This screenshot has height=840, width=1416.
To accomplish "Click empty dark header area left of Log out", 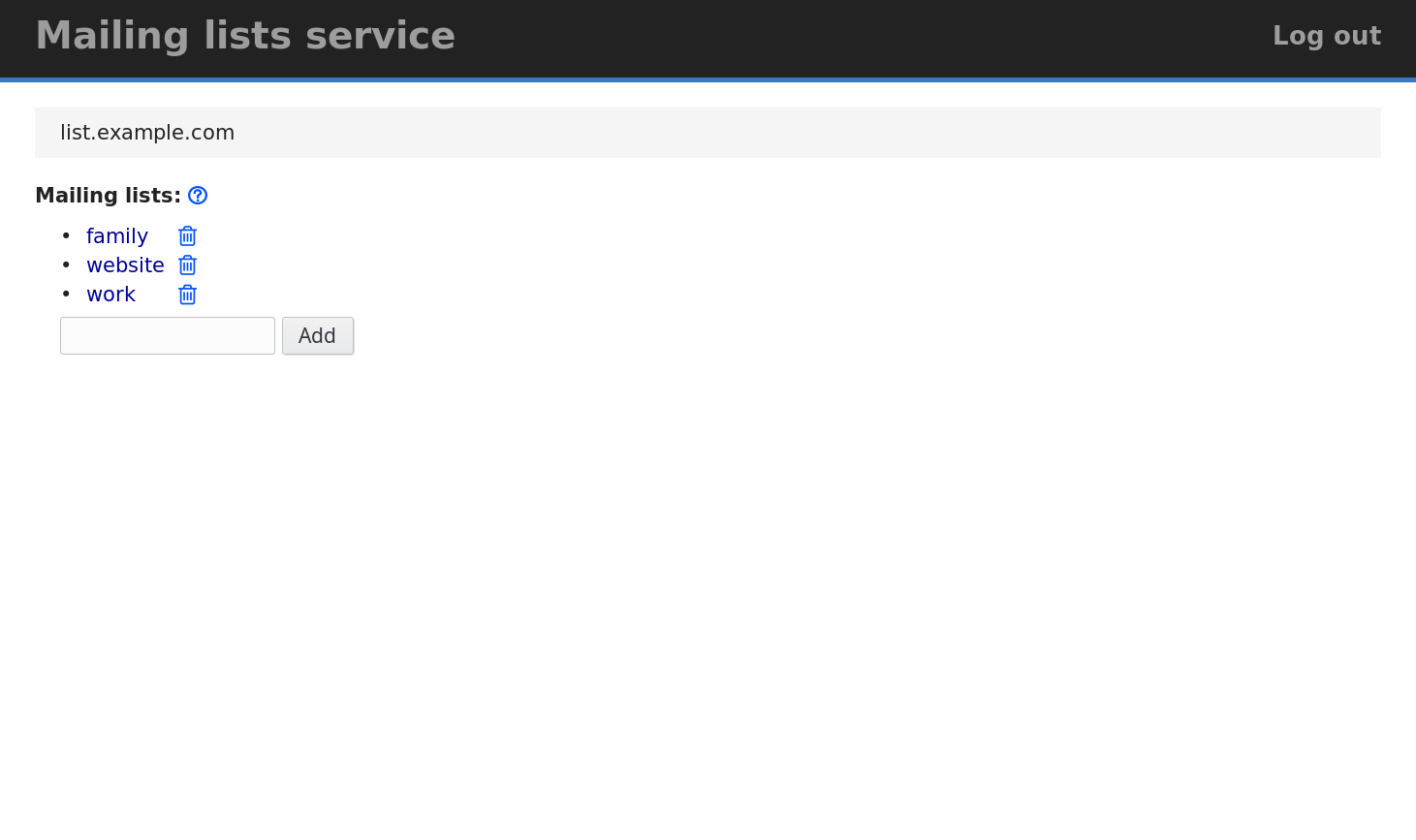I will (x=872, y=36).
